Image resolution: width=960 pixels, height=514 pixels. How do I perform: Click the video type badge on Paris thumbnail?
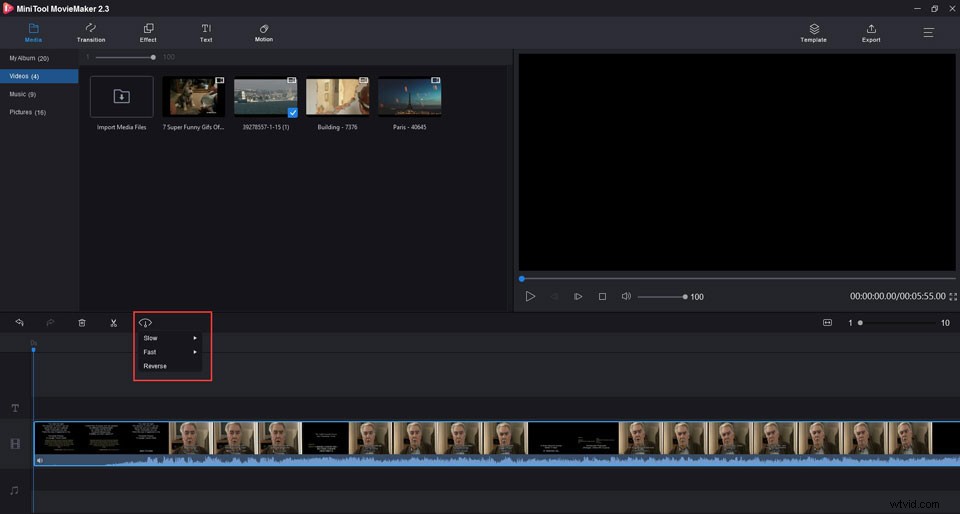click(x=435, y=80)
